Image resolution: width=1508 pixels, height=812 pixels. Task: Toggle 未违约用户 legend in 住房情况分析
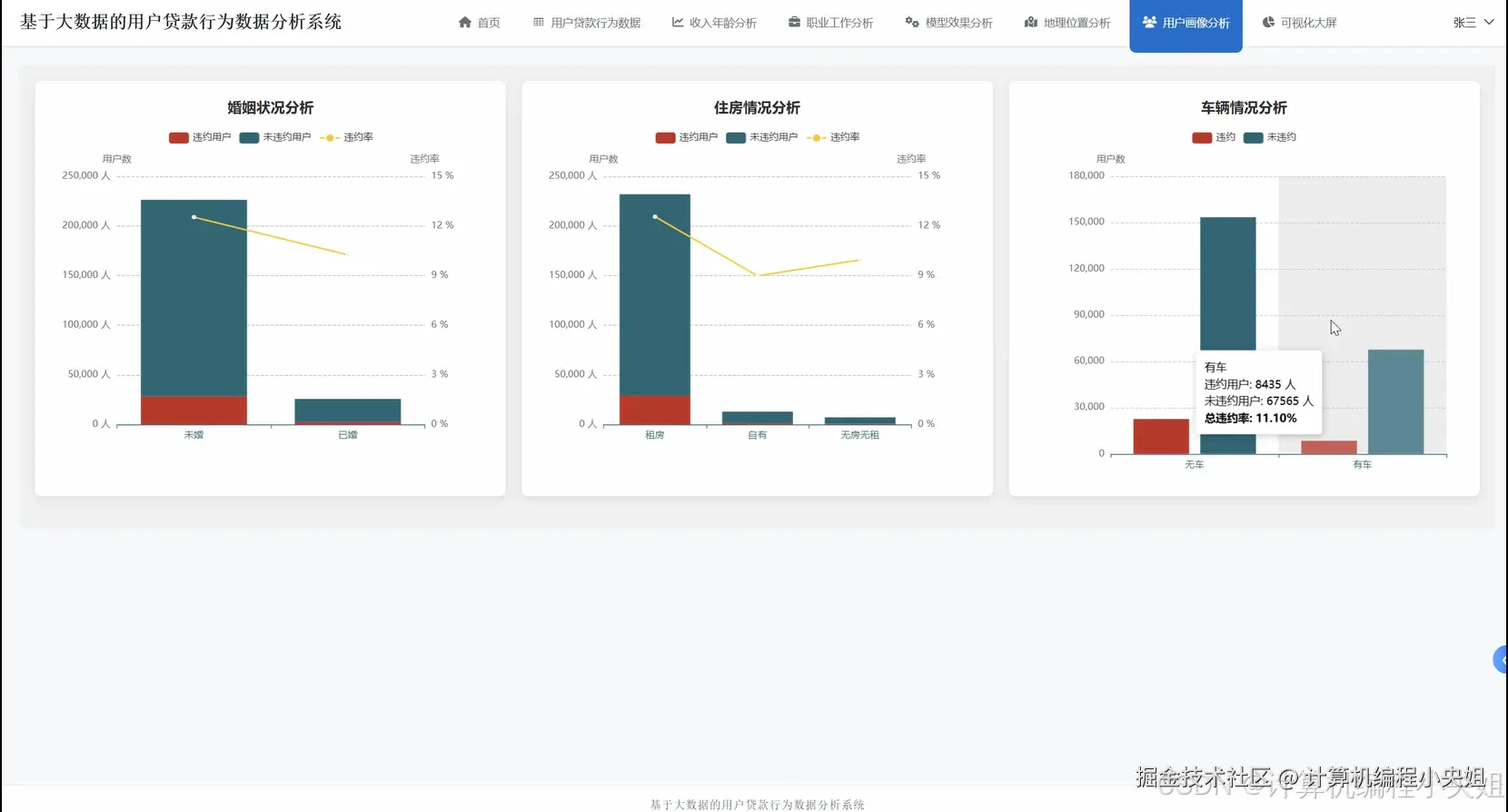762,137
